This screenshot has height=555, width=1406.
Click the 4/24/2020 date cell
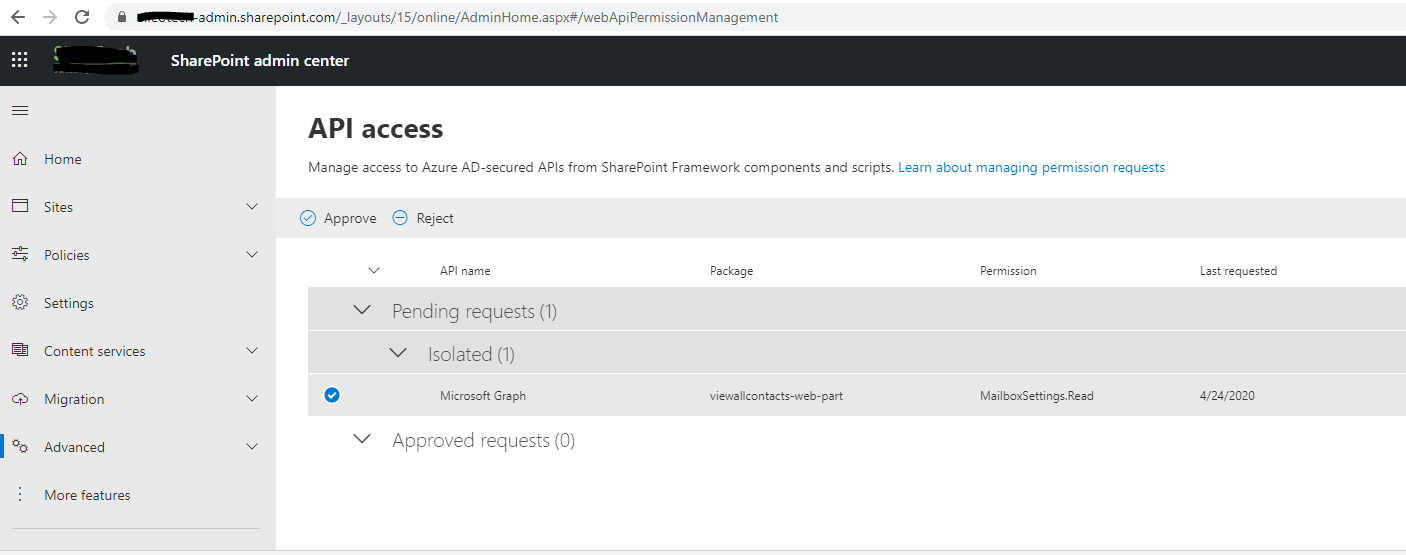tap(1227, 395)
